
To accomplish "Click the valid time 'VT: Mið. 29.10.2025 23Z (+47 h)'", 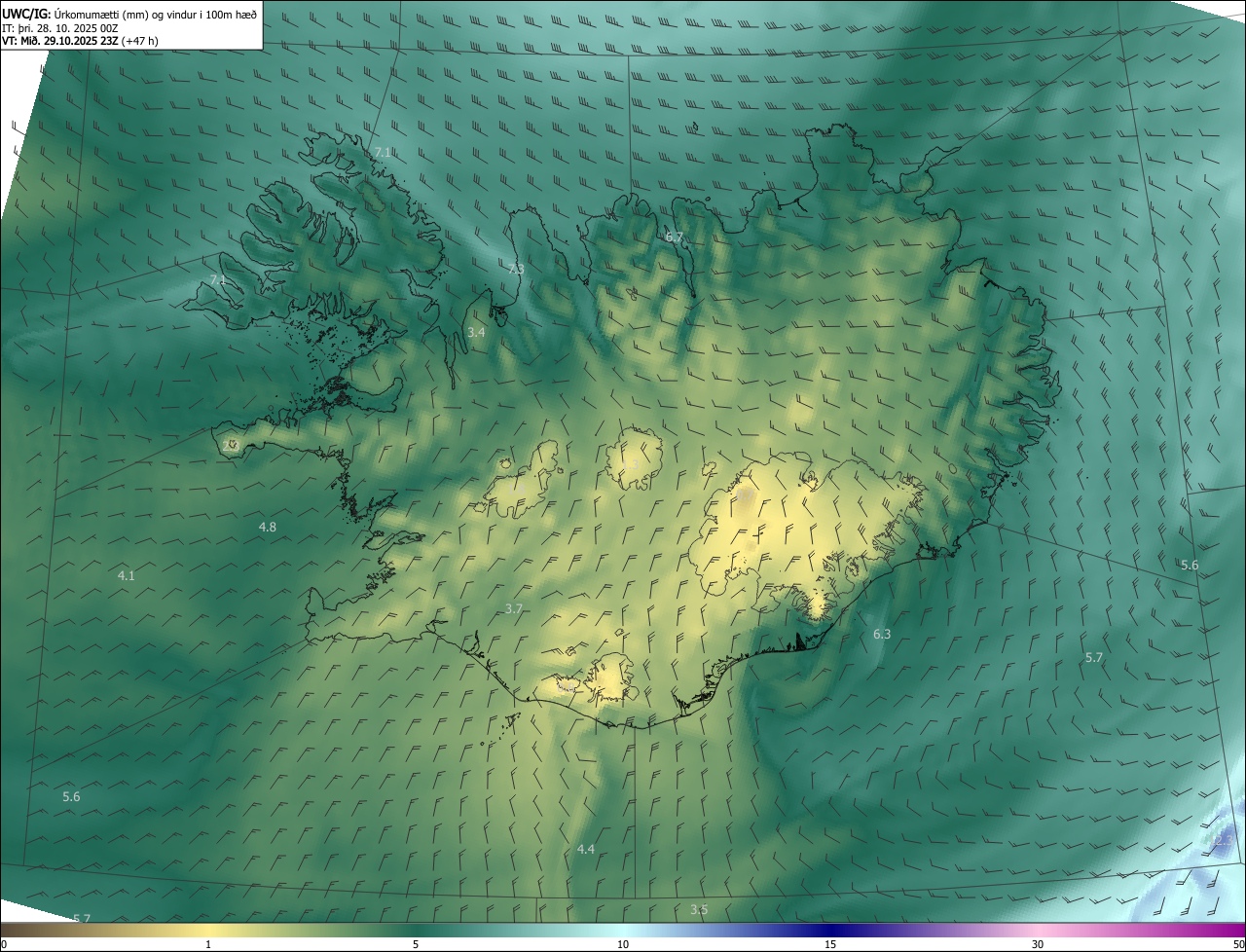I will [80, 41].
